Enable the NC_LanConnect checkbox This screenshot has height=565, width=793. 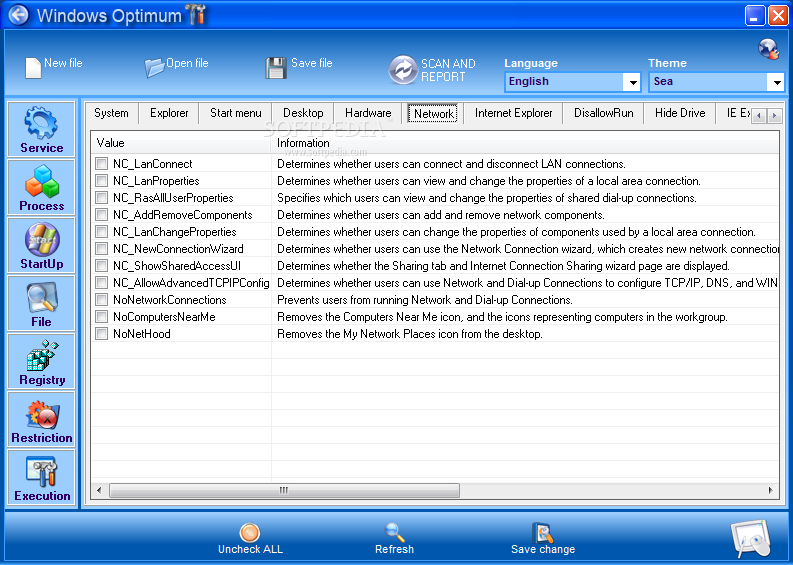[x=102, y=163]
